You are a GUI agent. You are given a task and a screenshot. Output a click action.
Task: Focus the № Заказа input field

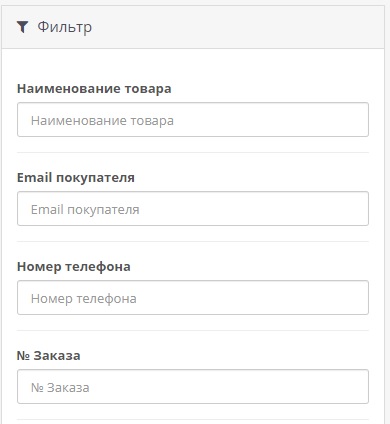point(193,387)
